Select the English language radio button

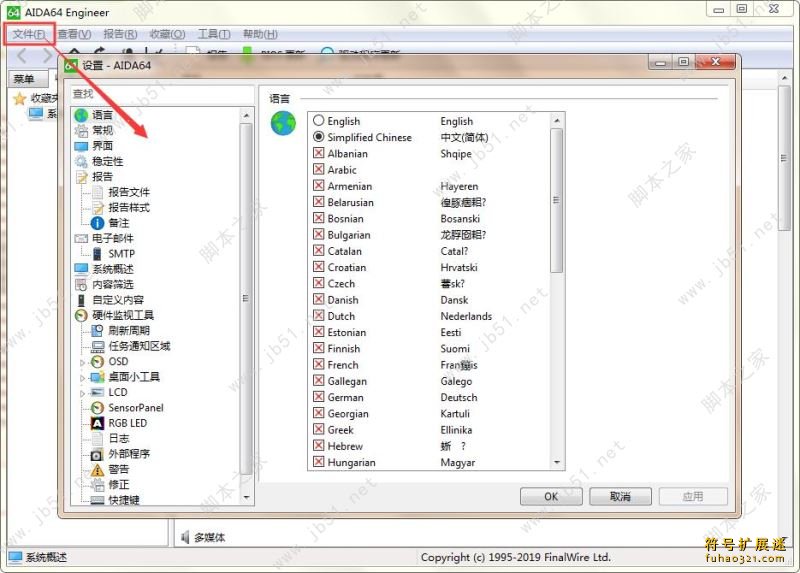[x=319, y=120]
